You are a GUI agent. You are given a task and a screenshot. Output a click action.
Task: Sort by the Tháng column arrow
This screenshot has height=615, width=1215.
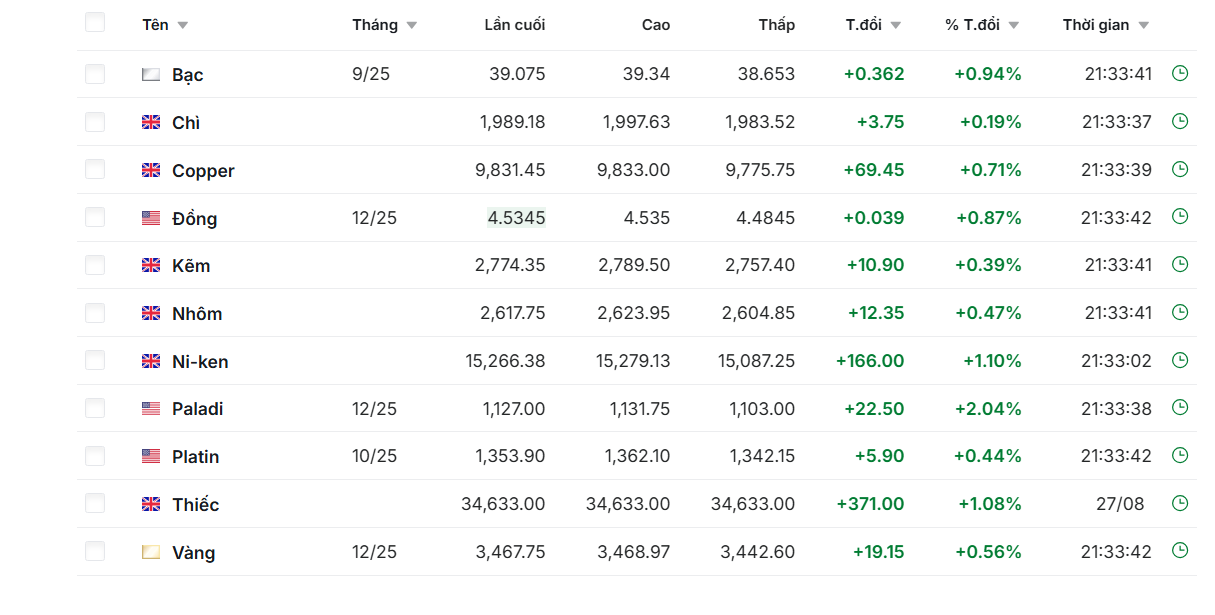(x=411, y=26)
